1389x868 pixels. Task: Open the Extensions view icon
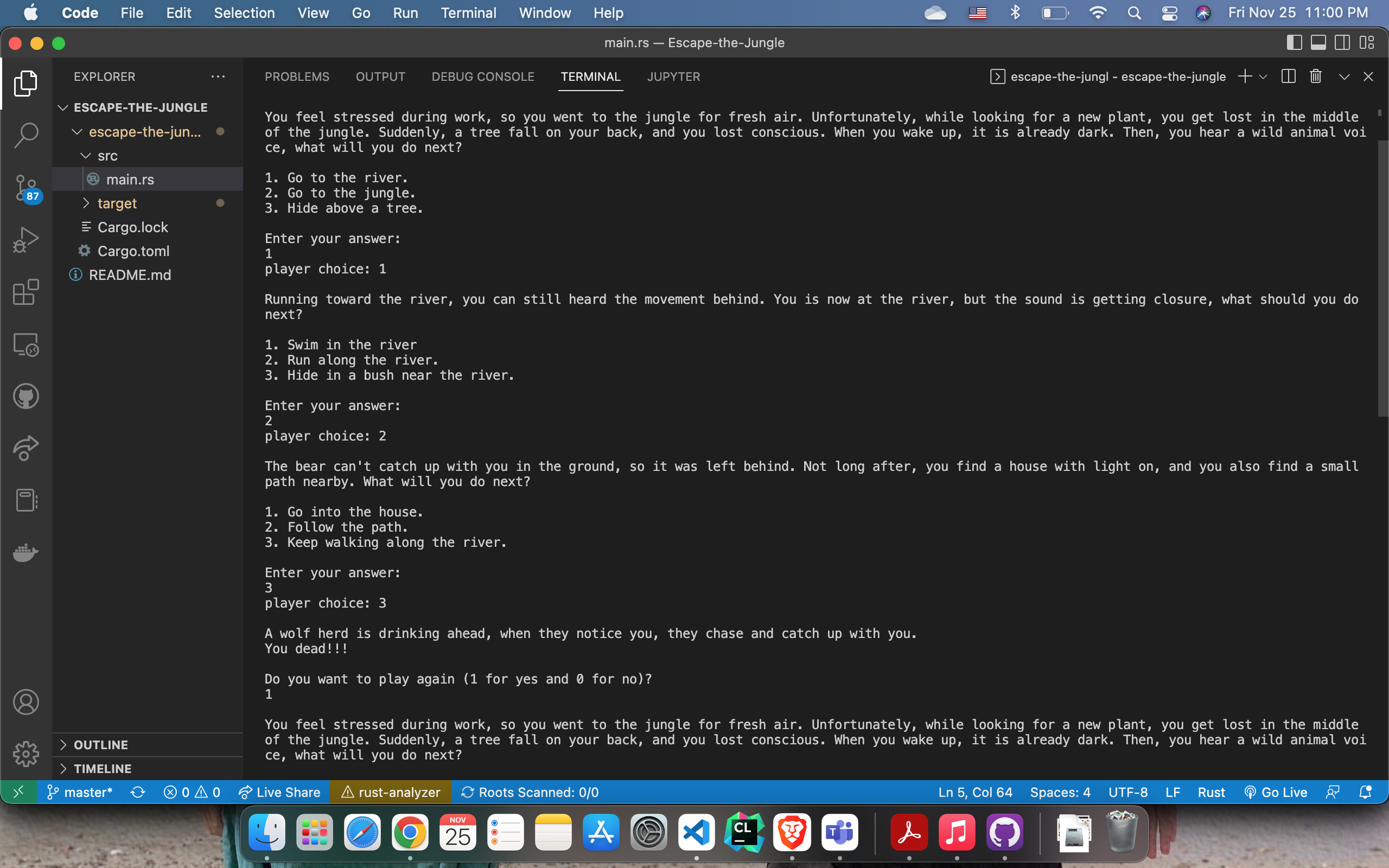pos(26,292)
